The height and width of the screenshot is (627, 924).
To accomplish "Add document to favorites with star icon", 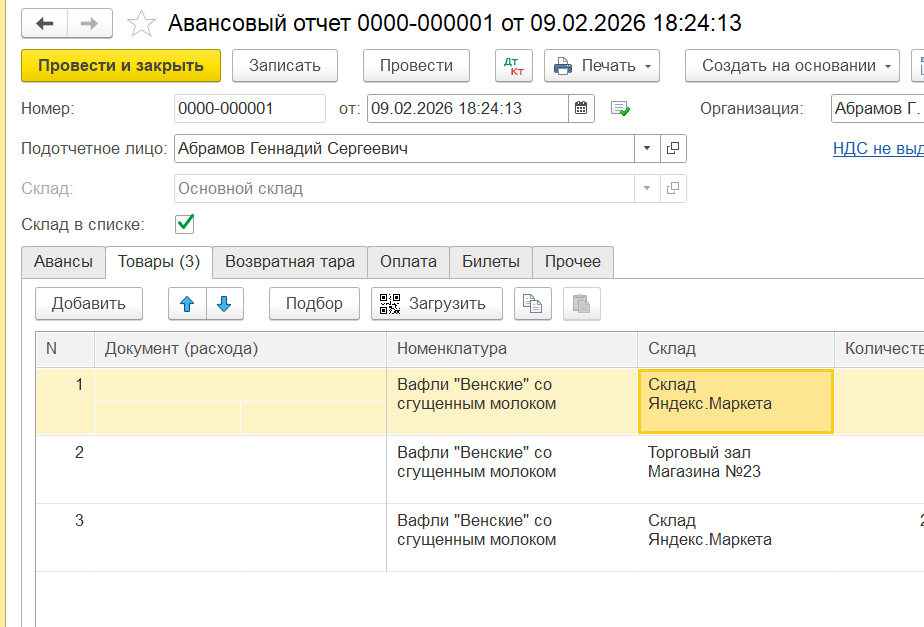I will [x=142, y=23].
